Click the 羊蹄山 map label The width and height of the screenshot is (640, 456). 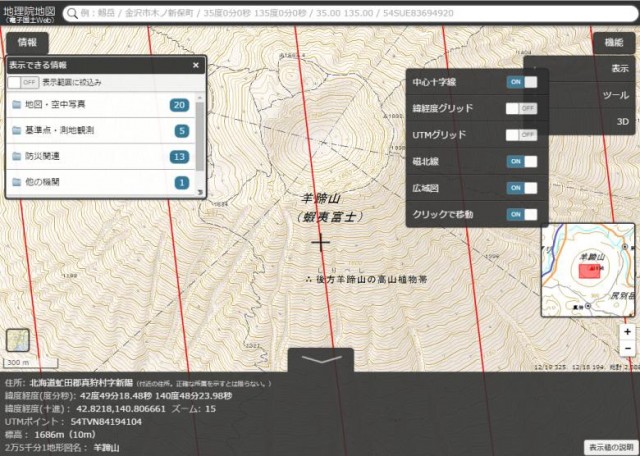tap(320, 199)
